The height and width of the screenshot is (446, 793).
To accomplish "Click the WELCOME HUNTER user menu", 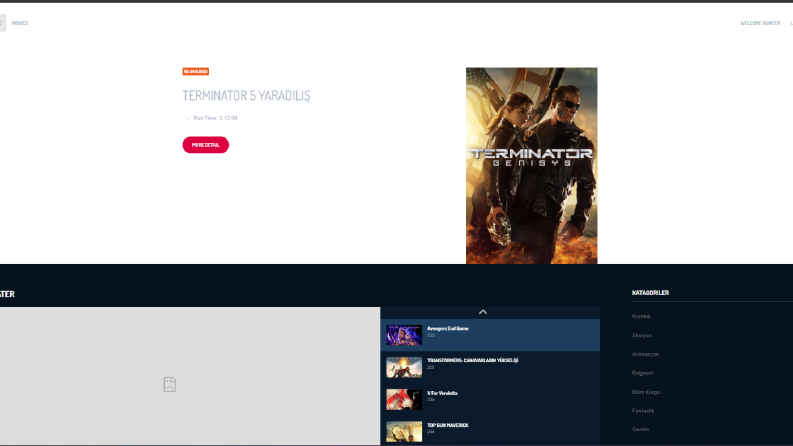I will click(x=760, y=23).
